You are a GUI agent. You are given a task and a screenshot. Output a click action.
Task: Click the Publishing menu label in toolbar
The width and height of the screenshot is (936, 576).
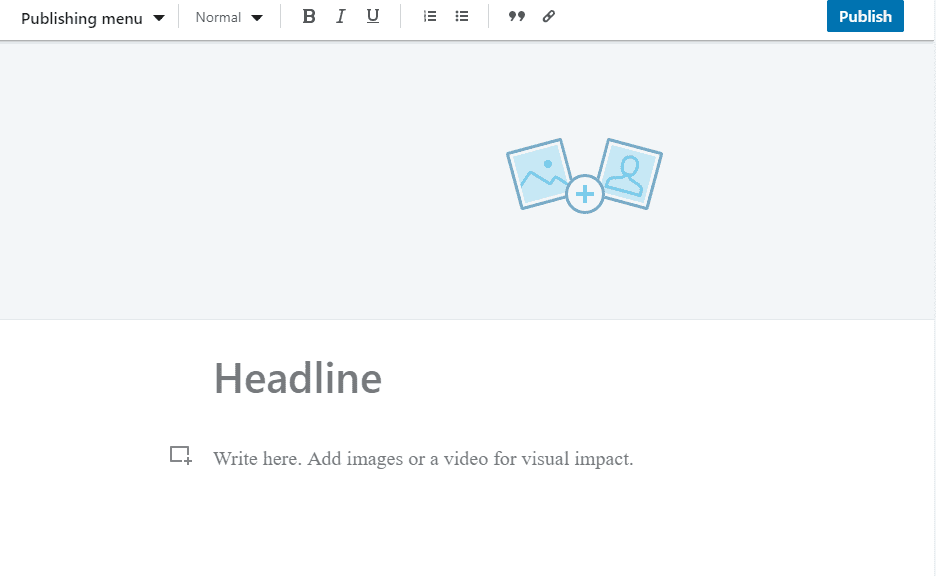80,17
